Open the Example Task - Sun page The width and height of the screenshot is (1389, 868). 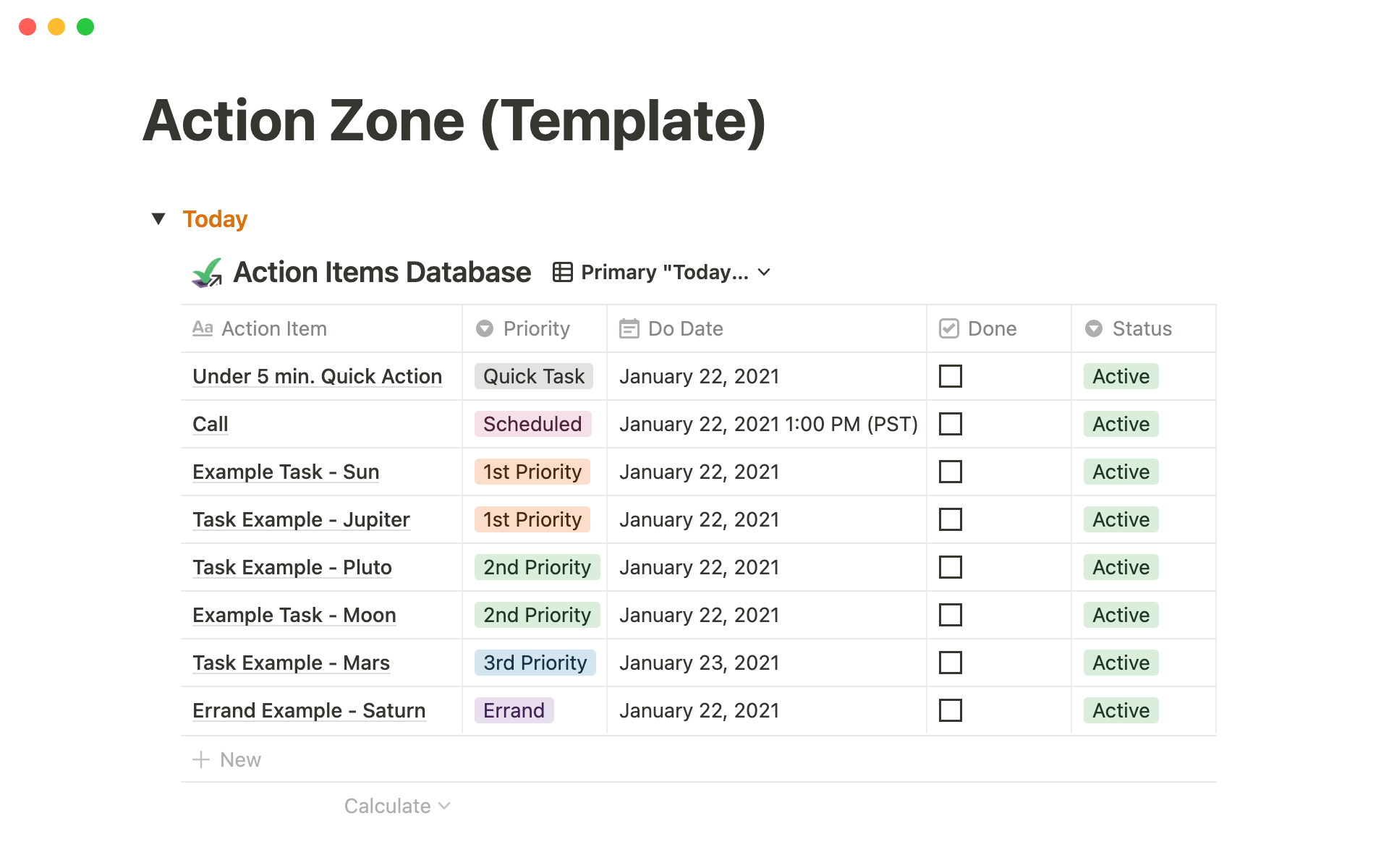pyautogui.click(x=286, y=472)
